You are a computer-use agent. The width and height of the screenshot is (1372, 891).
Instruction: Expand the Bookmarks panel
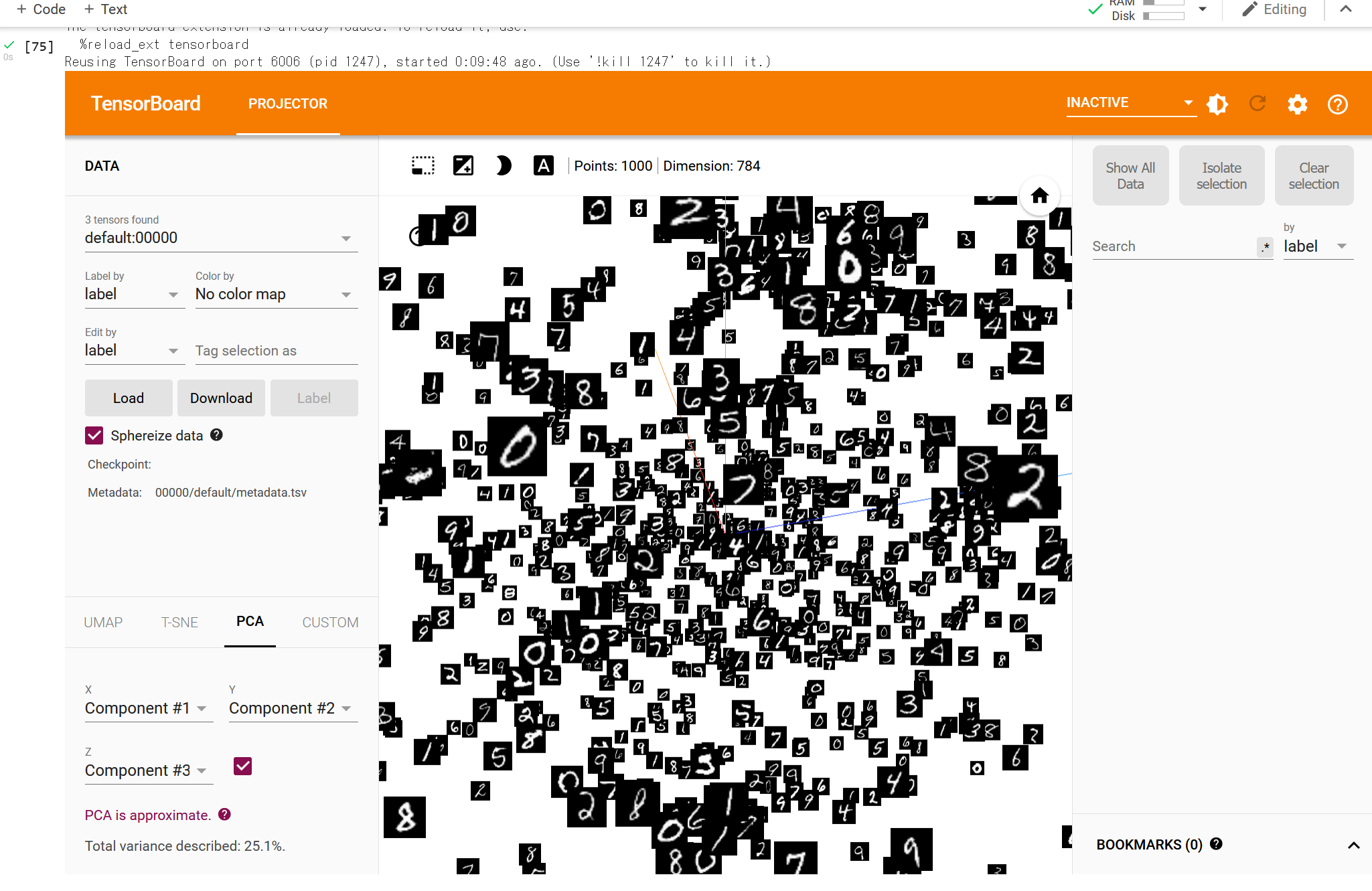(x=1353, y=845)
